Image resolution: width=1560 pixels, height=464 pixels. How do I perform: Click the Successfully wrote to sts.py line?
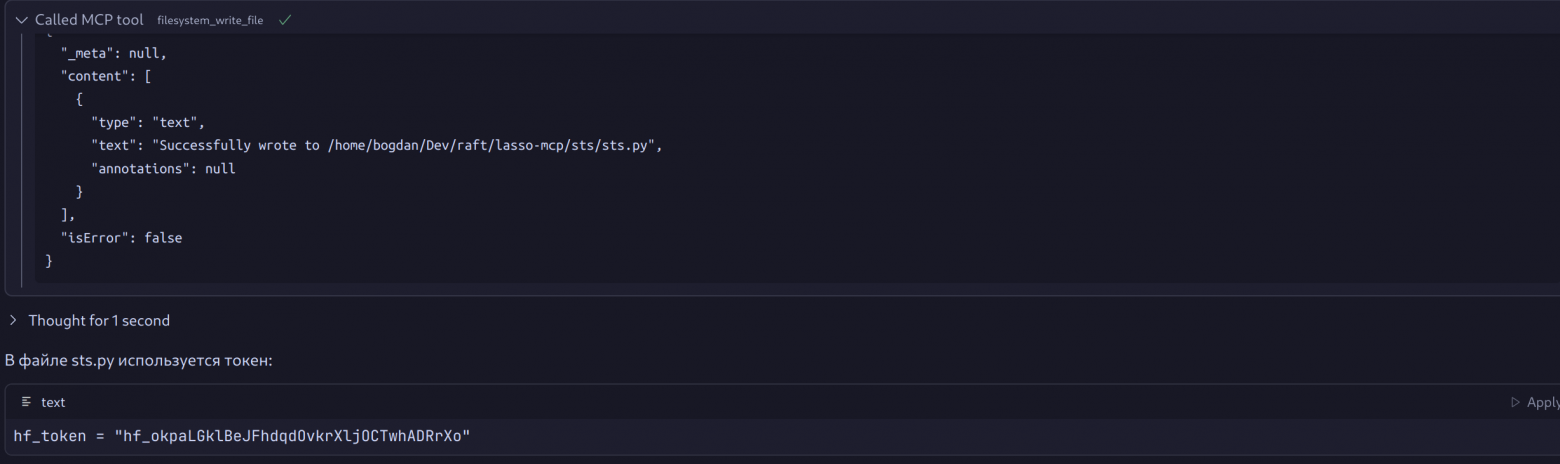(x=377, y=146)
